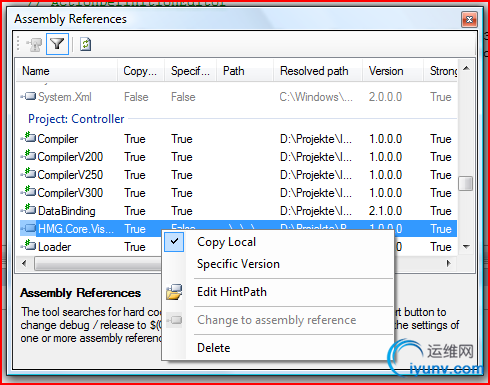Click the funnel filter toolbar button
490x385 pixels.
point(57,44)
